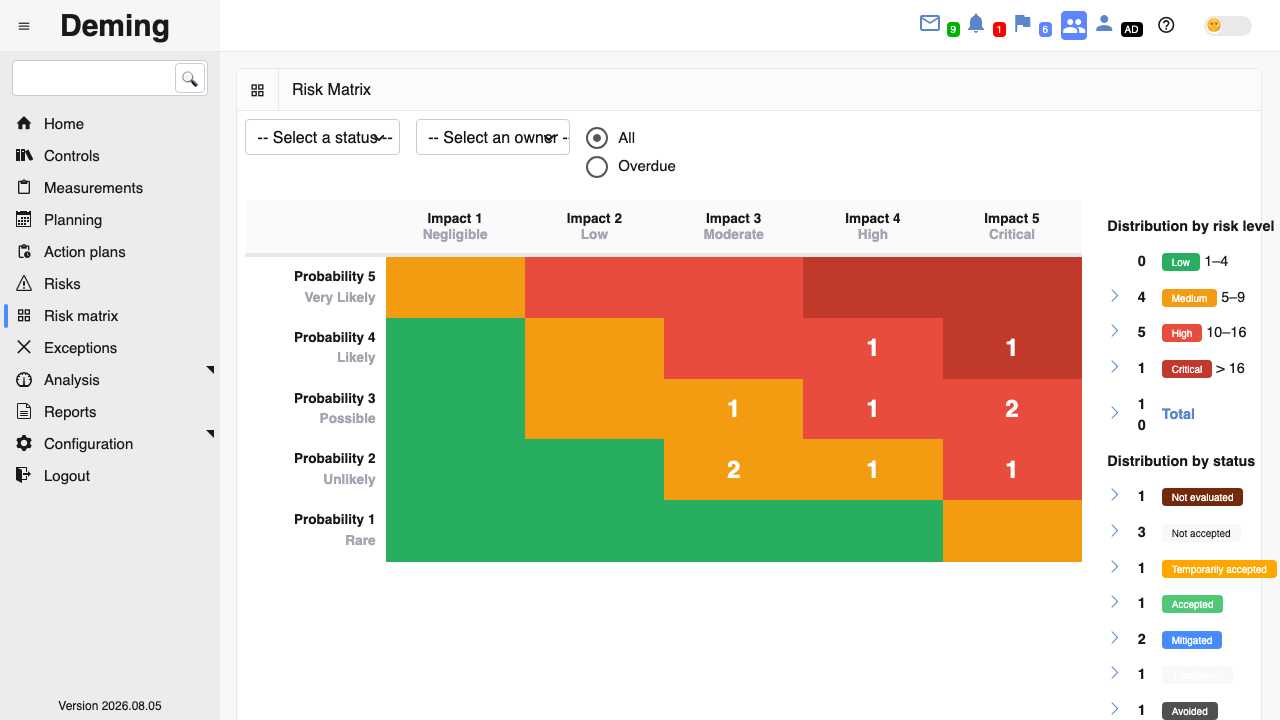The width and height of the screenshot is (1280, 720).
Task: Expand the Medium risk level row
Action: pyautogui.click(x=1115, y=296)
